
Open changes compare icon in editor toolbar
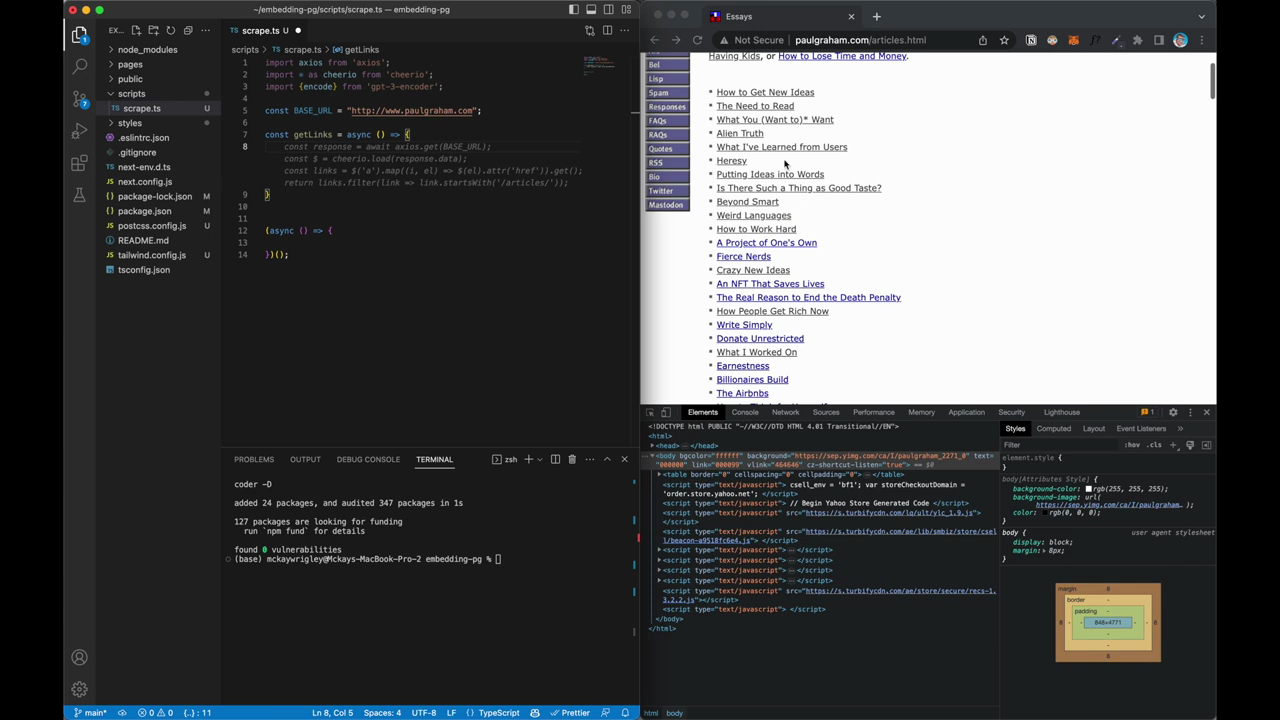pos(590,30)
